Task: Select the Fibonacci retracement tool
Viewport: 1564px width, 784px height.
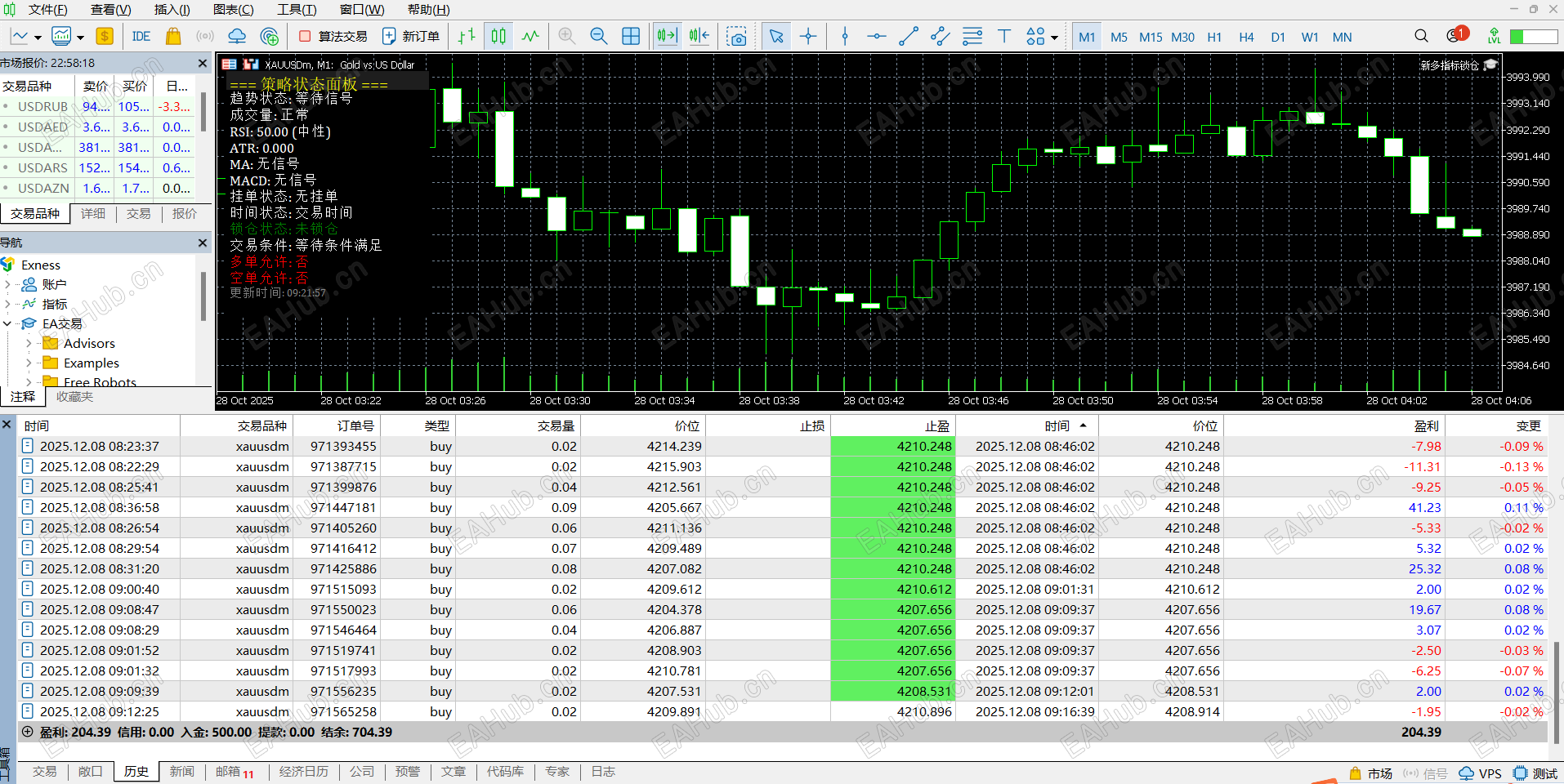Action: pyautogui.click(x=972, y=36)
